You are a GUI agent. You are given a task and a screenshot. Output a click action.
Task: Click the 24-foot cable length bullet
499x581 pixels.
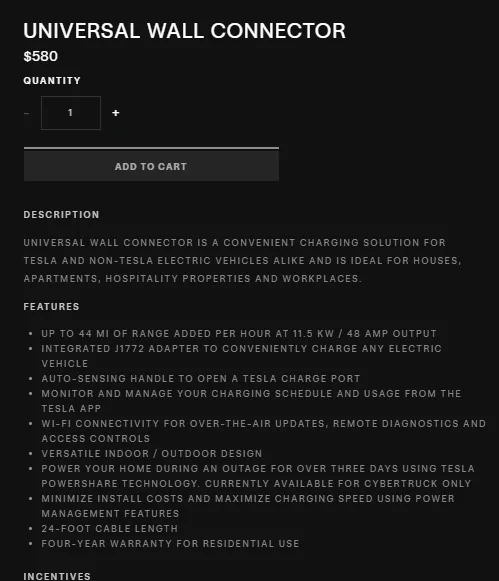pyautogui.click(x=110, y=528)
